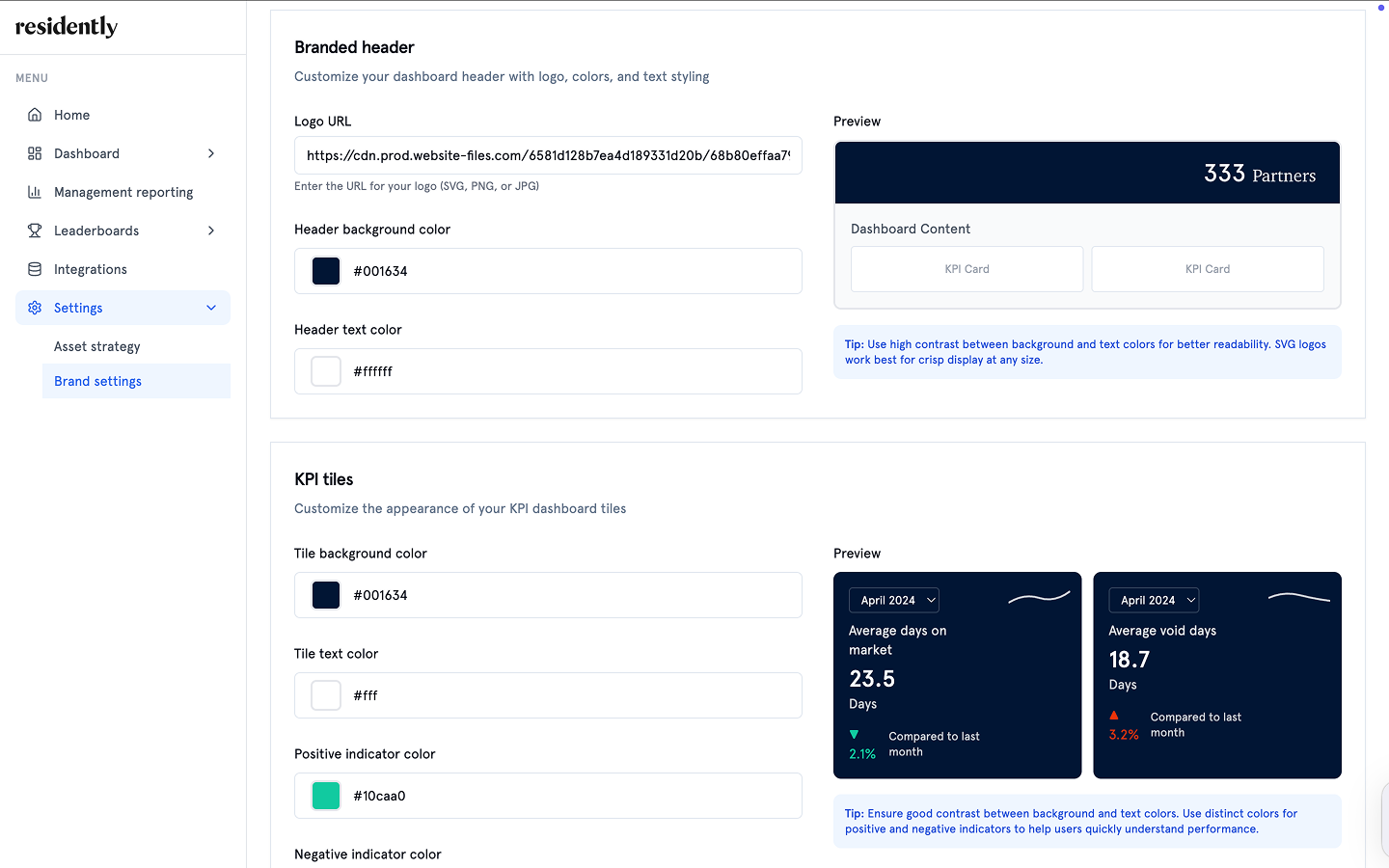Viewport: 1389px width, 868px height.
Task: Click the red up arrow indicator
Action: point(1114,716)
